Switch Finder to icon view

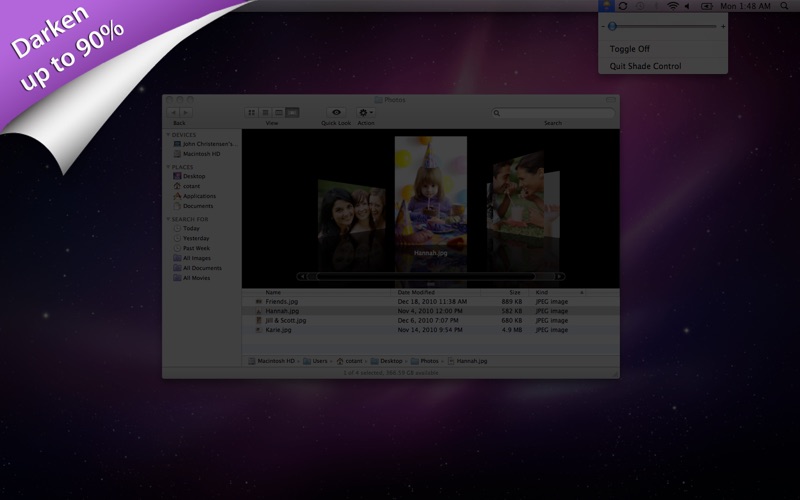point(252,112)
